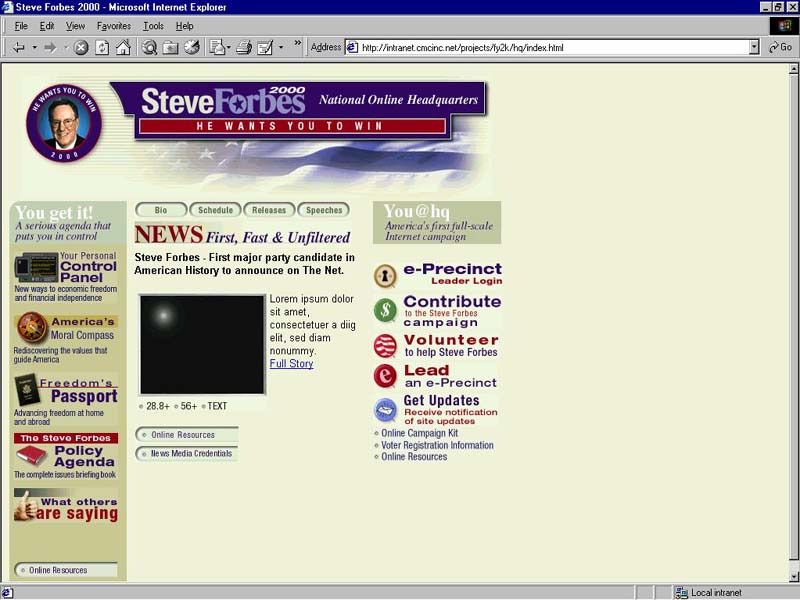Click the Control Panel handheld device image
Screen dimensions: 800x600
36,267
